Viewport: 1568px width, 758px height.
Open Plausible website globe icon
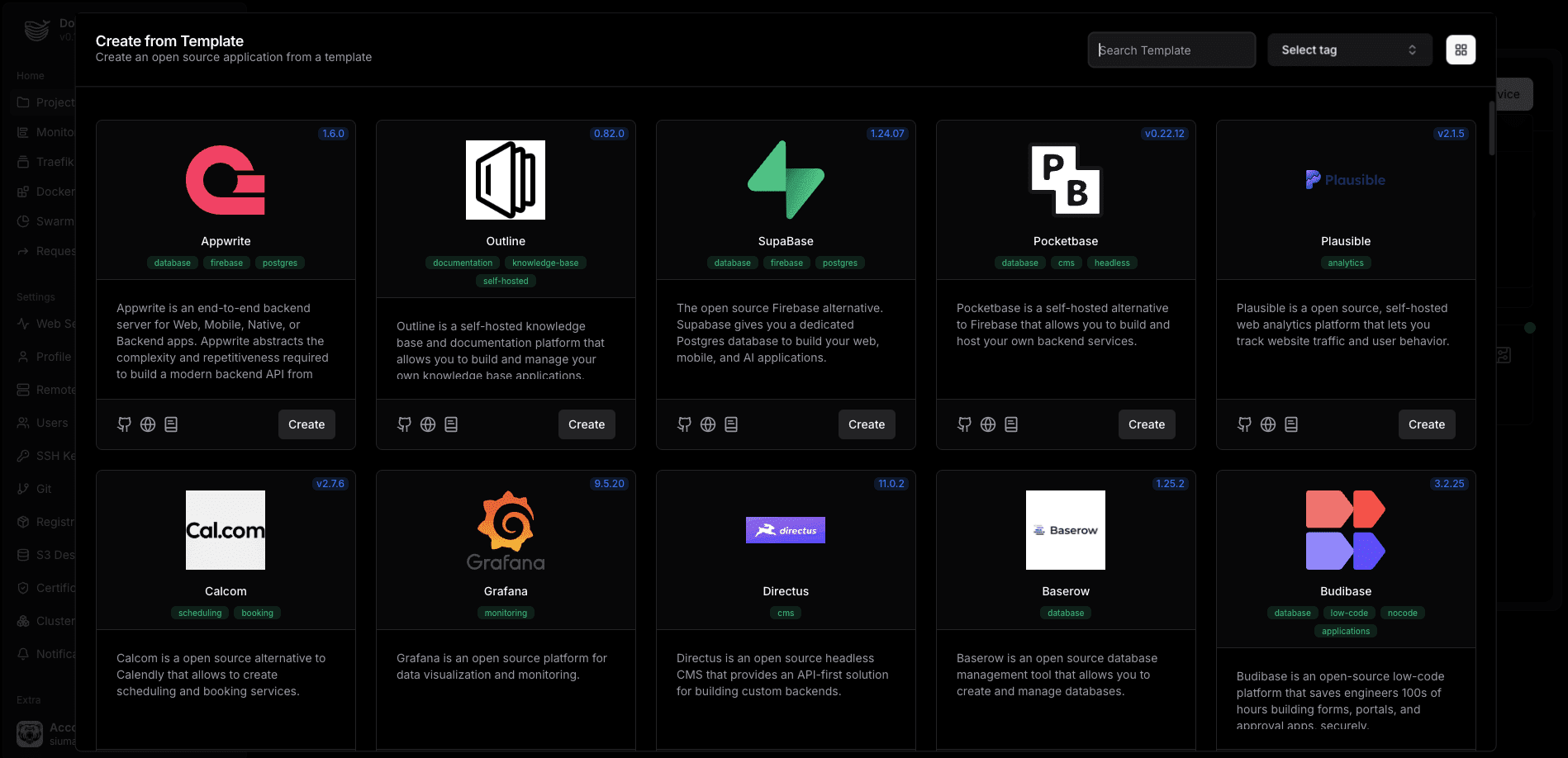click(1268, 424)
